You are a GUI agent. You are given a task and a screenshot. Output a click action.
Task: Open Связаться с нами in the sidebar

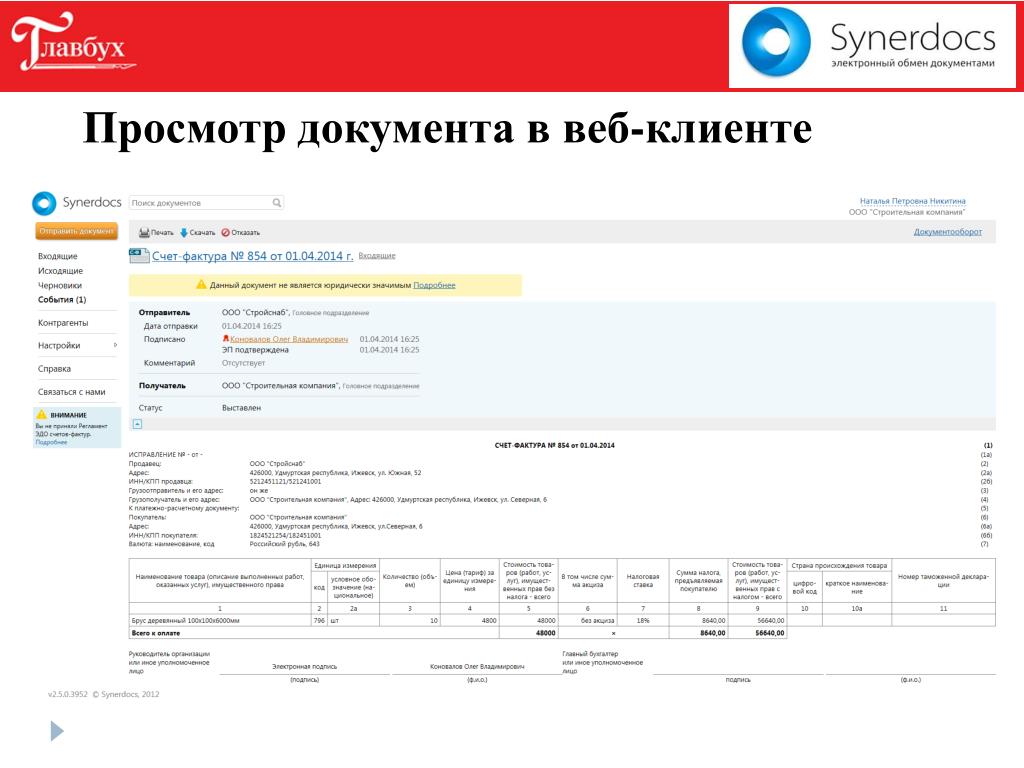71,392
